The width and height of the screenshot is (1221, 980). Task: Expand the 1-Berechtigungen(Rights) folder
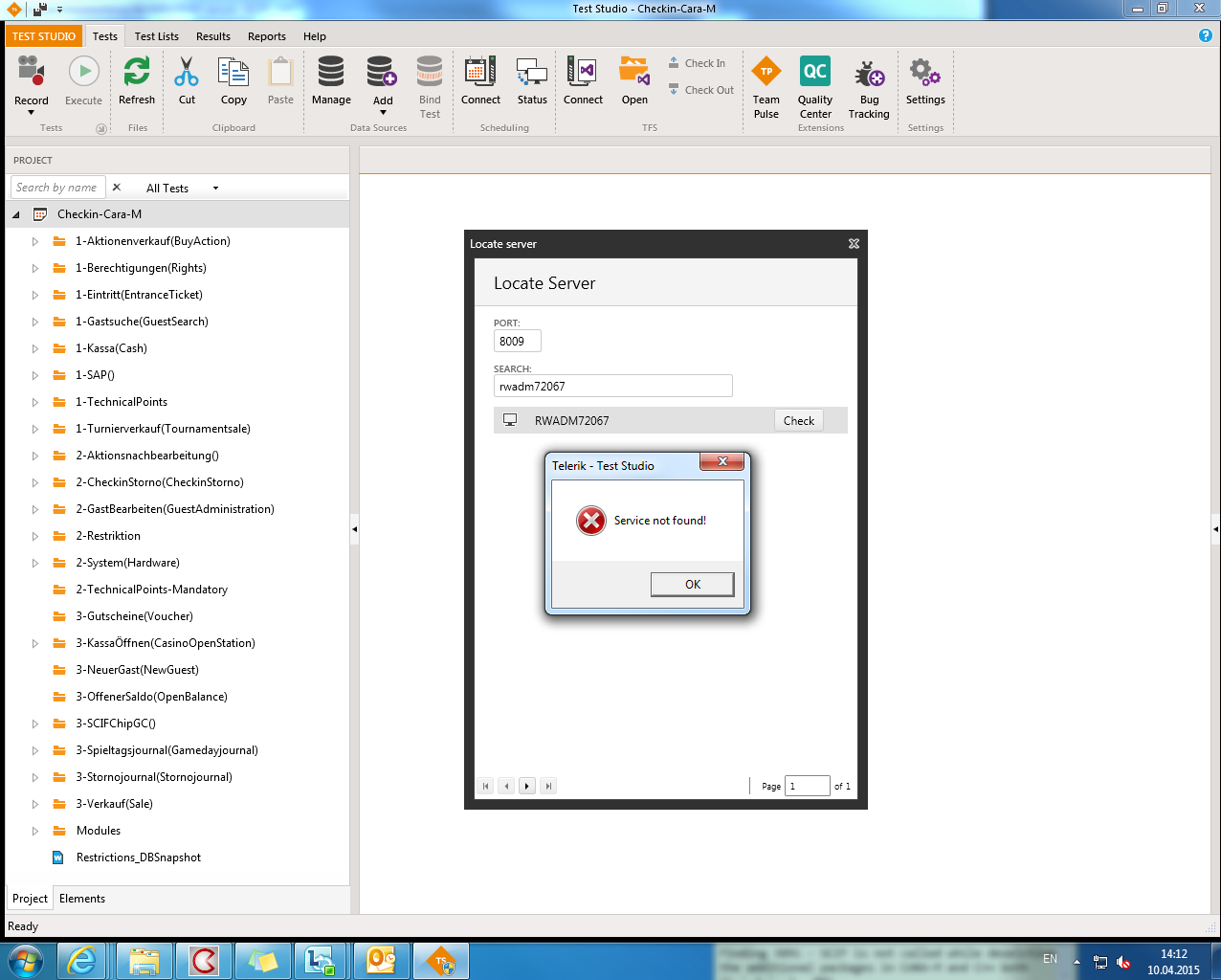click(x=35, y=268)
